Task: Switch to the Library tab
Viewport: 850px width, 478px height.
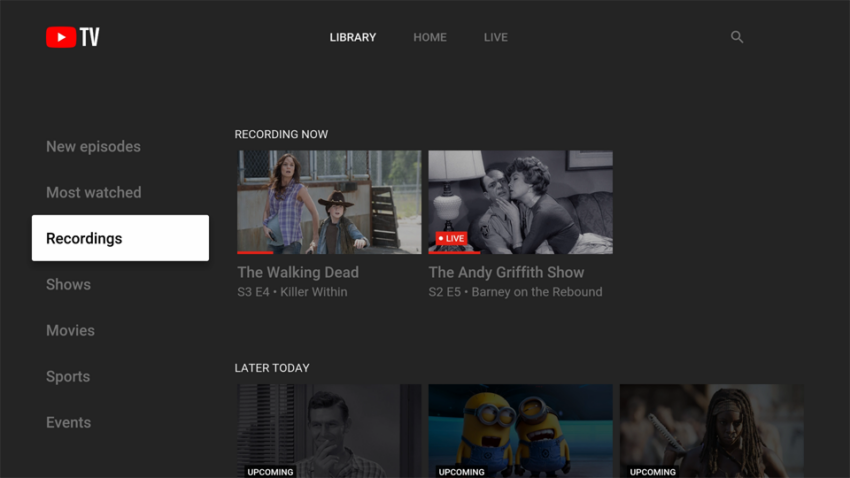Action: click(x=353, y=37)
